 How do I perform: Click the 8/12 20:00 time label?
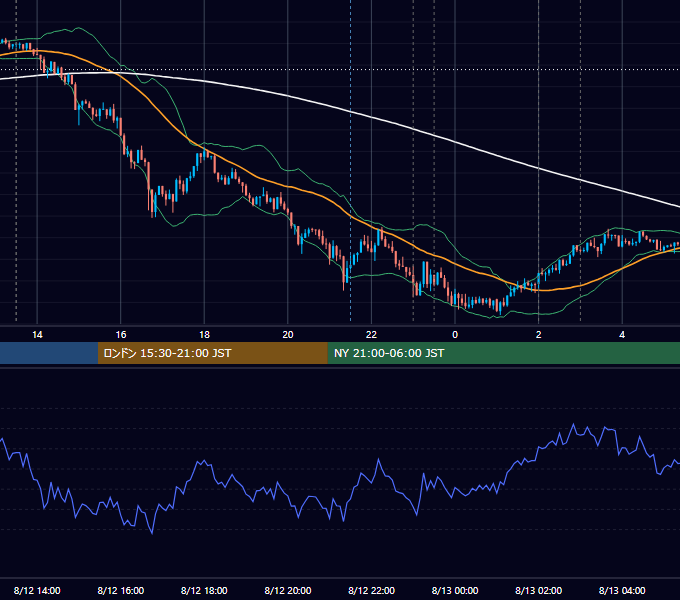coord(288,590)
